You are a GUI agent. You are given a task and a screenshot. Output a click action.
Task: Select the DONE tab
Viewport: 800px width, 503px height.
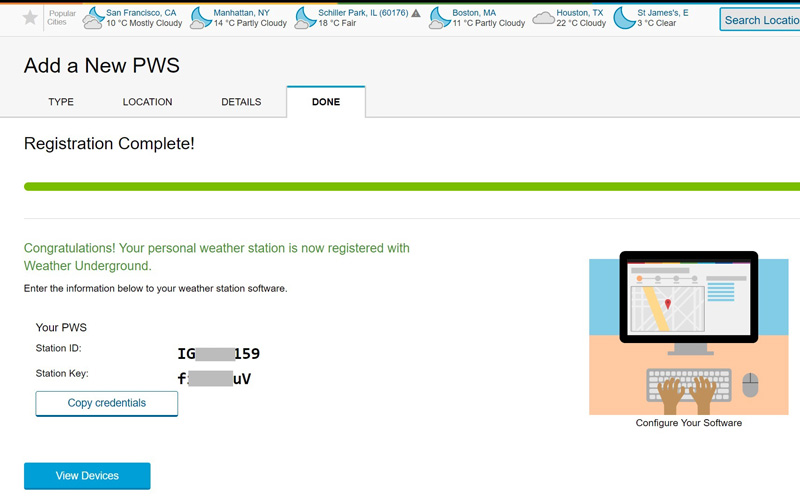coord(326,102)
